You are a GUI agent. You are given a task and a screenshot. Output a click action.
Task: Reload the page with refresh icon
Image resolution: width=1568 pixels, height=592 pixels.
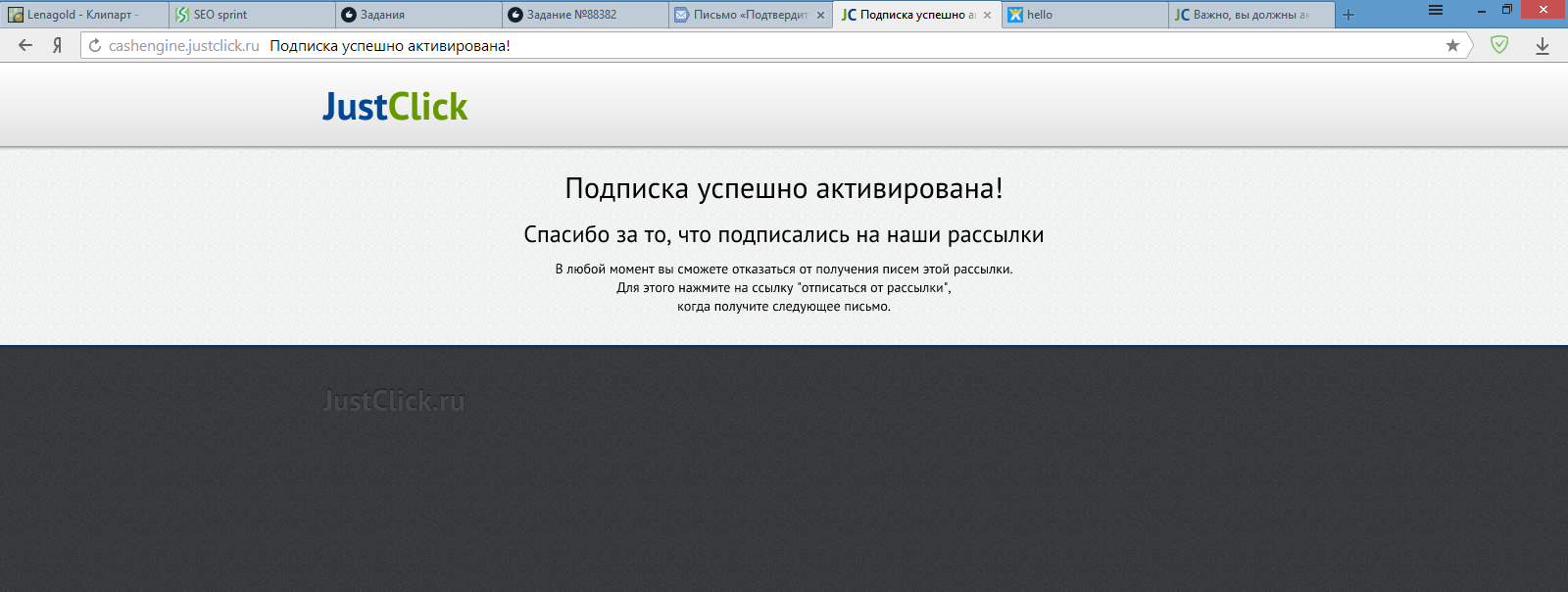click(x=95, y=45)
